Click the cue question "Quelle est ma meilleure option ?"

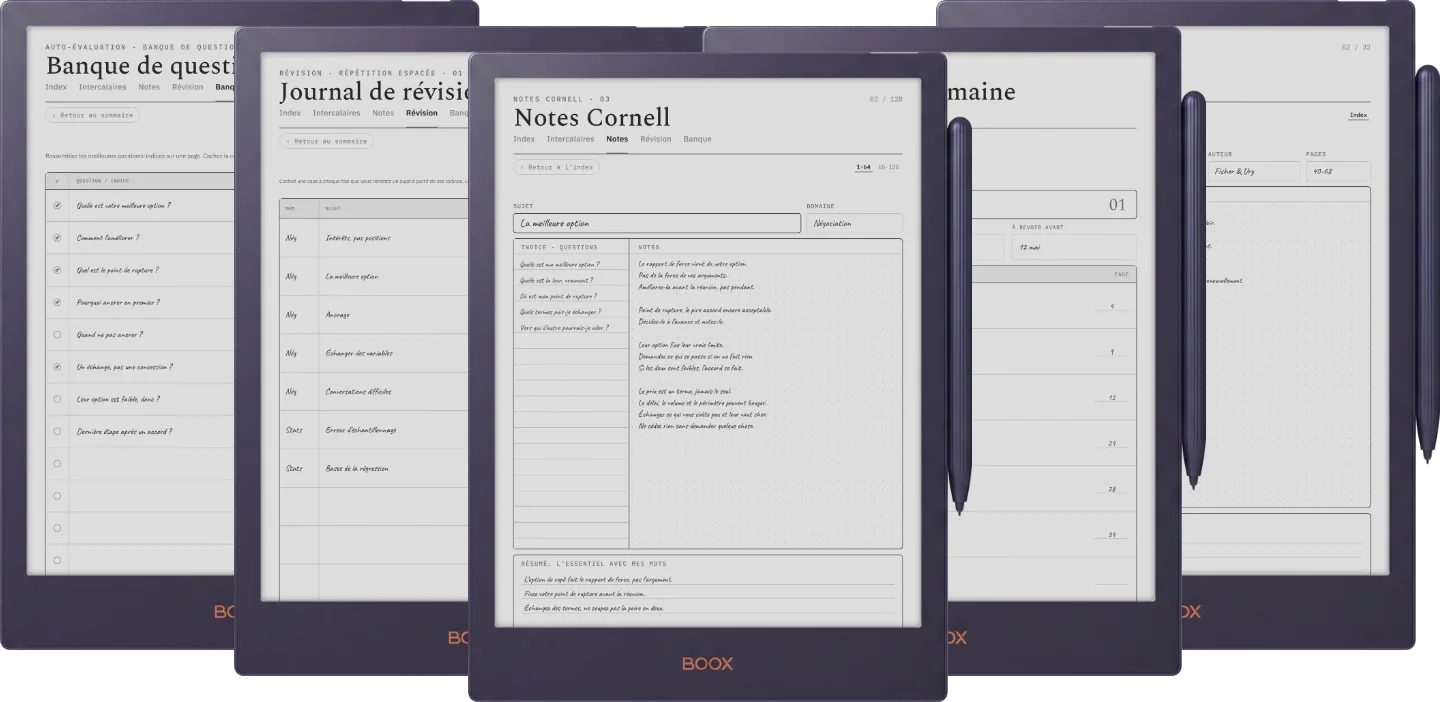[560, 265]
